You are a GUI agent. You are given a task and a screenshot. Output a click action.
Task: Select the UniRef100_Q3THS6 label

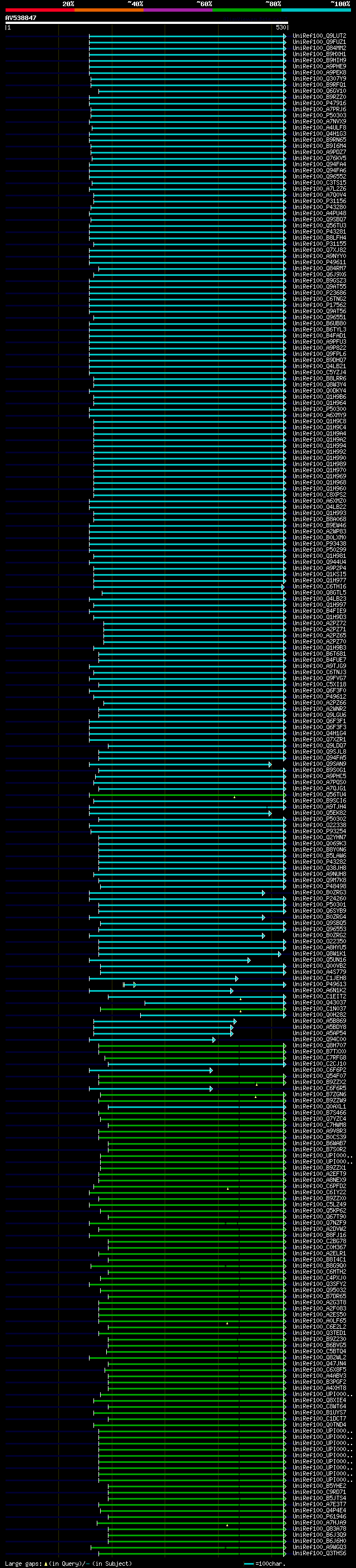(319, 1553)
